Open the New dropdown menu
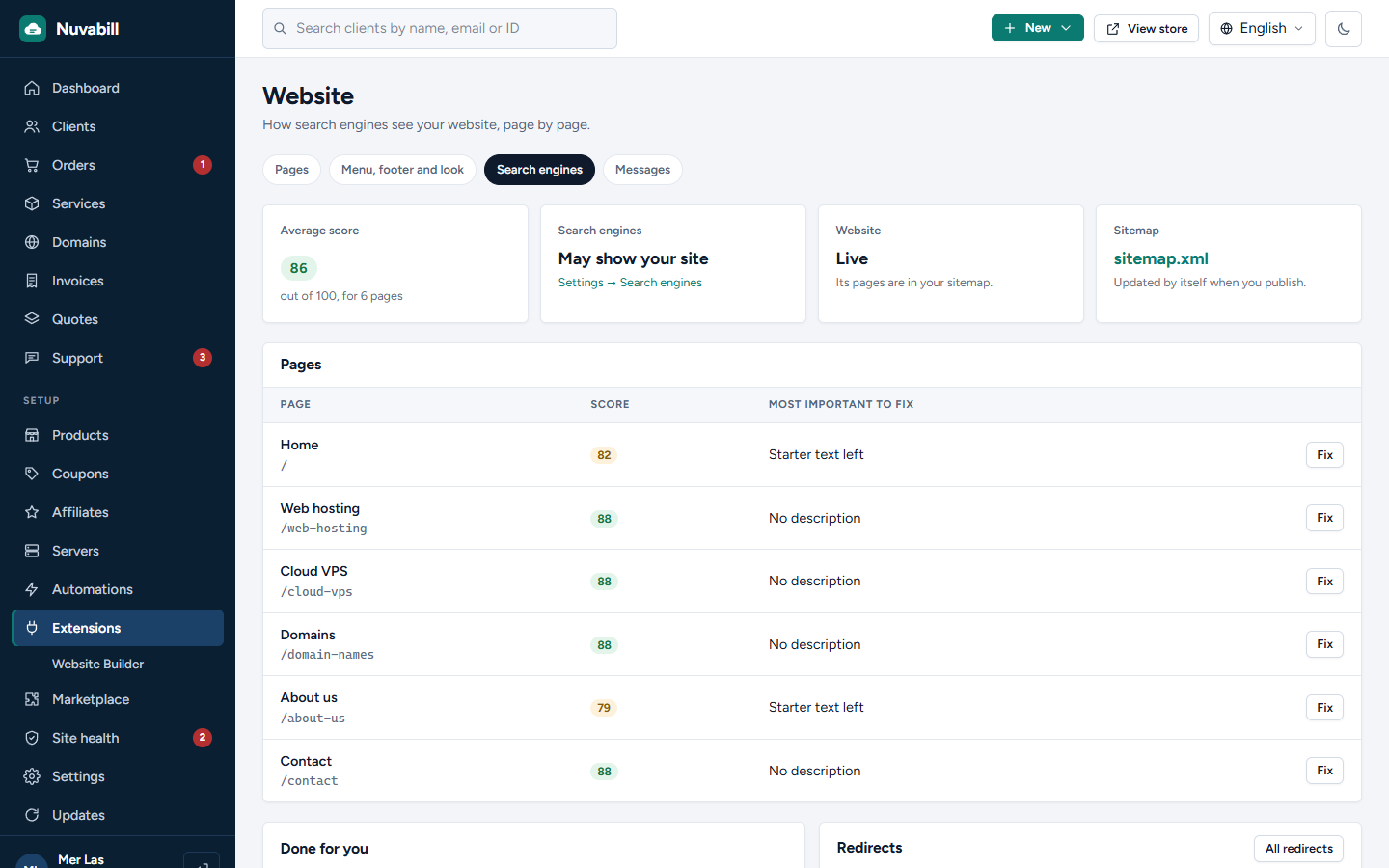Viewport: 1389px width, 868px height. [1038, 28]
